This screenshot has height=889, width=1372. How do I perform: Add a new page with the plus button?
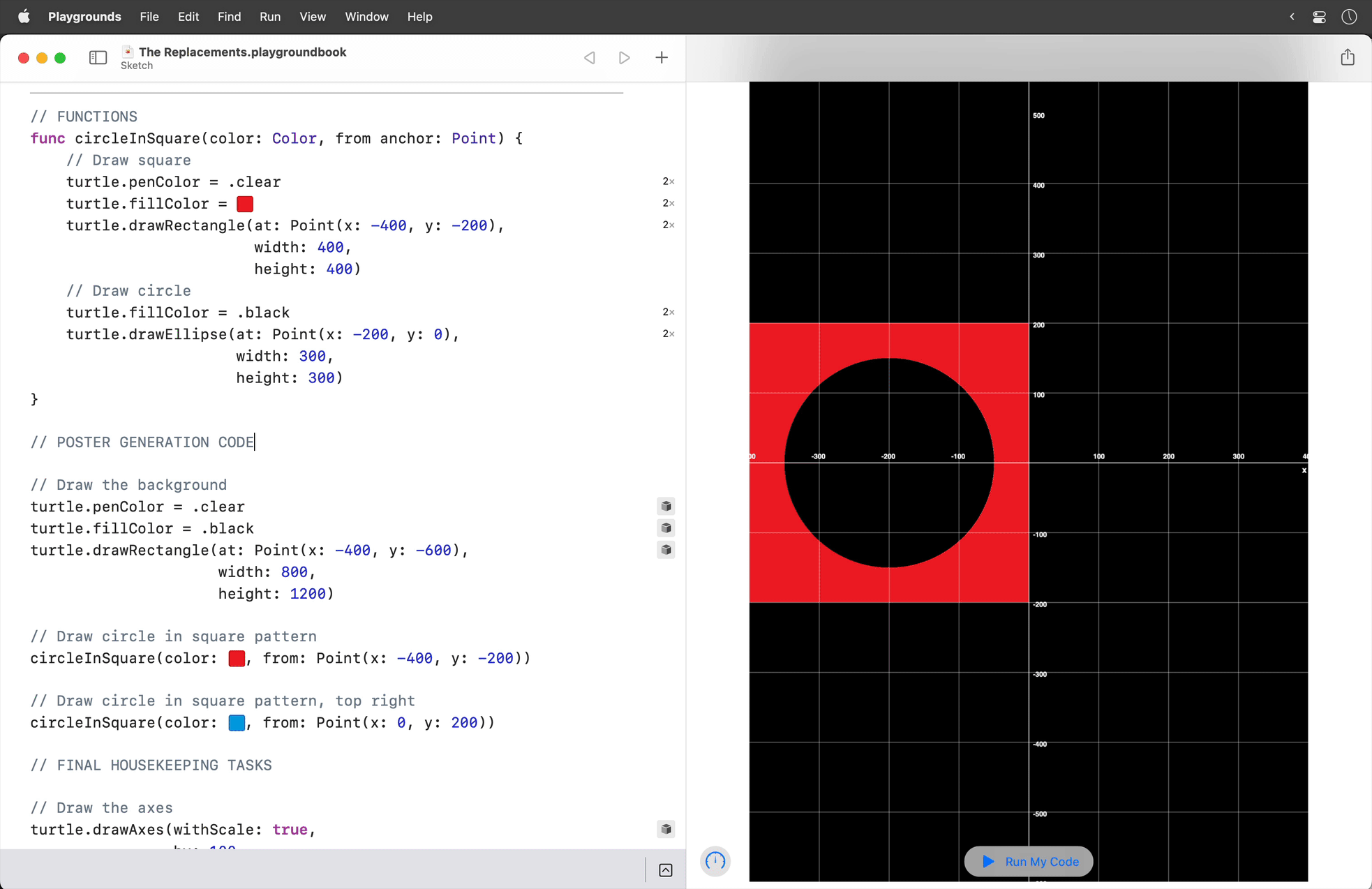point(661,57)
